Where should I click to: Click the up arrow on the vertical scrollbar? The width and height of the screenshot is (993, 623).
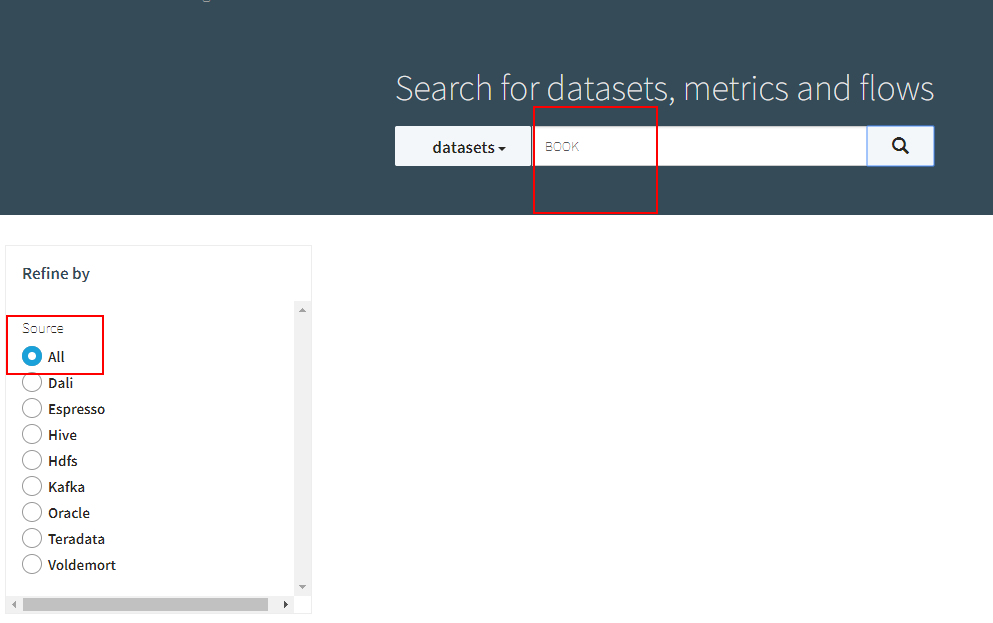click(302, 309)
